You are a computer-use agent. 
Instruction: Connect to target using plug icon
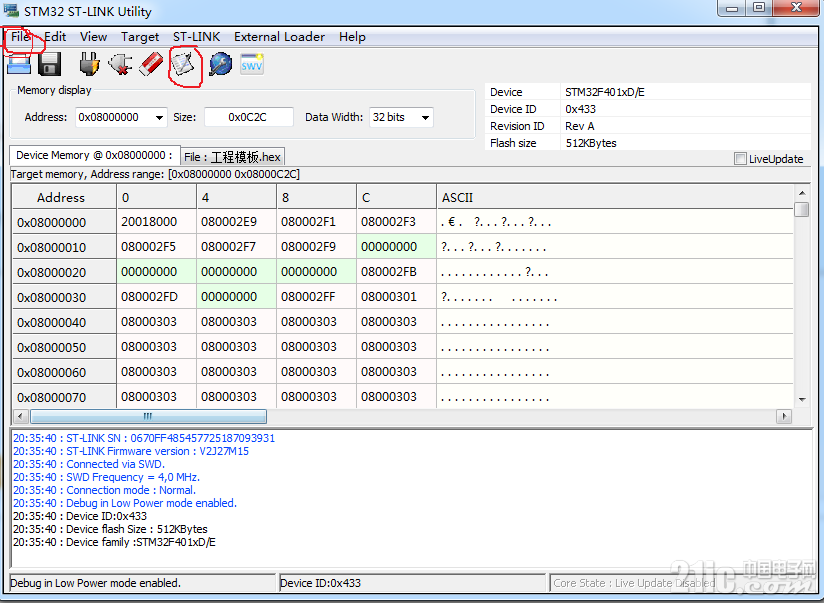89,64
